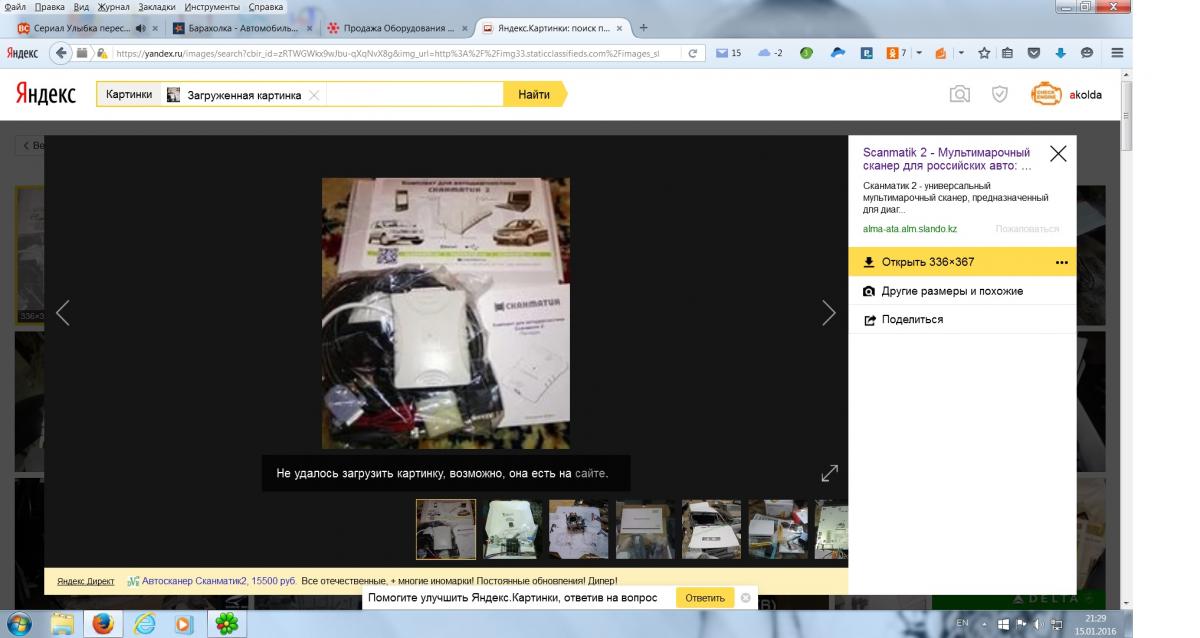Click the blue square P extension icon

point(867,53)
